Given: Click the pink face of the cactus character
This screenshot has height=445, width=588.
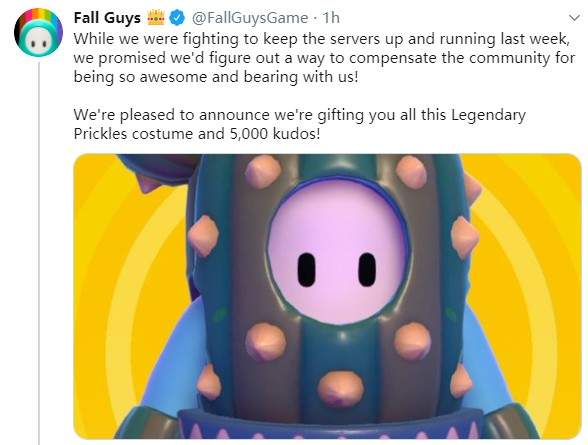Looking at the screenshot, I should point(337,249).
